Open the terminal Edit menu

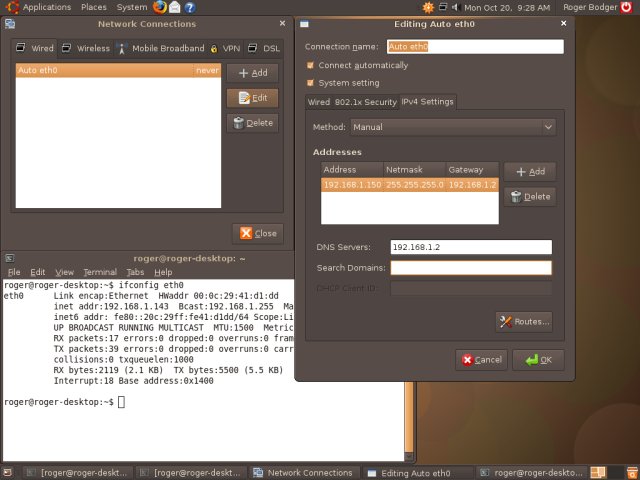pos(38,272)
